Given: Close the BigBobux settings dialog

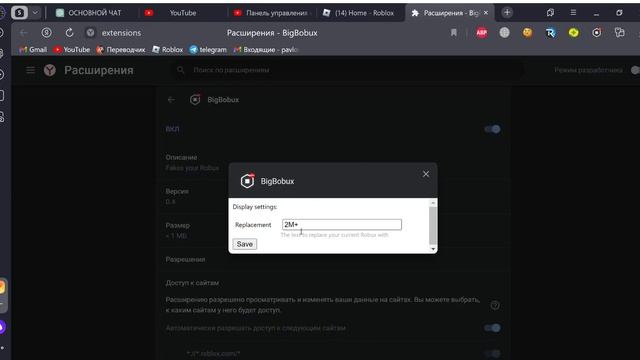Looking at the screenshot, I should tap(426, 174).
